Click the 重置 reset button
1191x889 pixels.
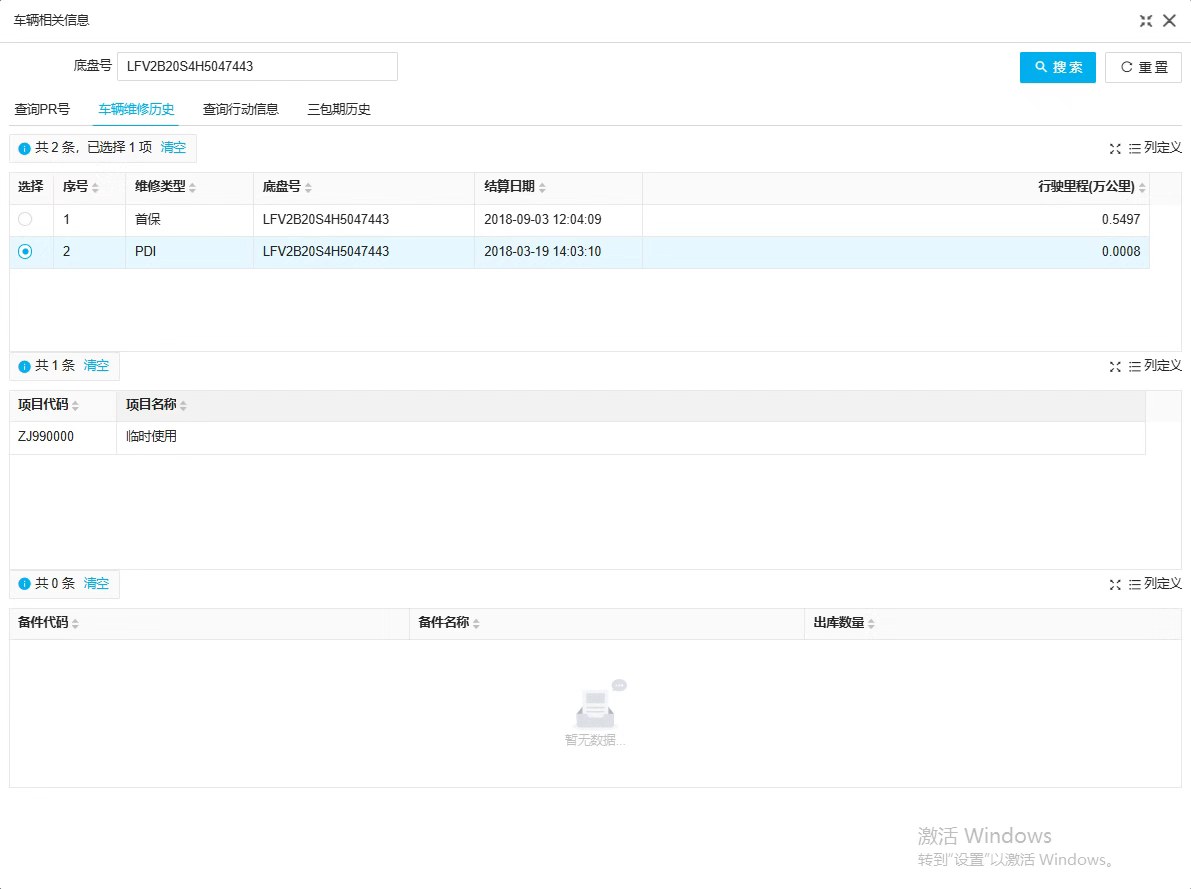coord(1143,68)
